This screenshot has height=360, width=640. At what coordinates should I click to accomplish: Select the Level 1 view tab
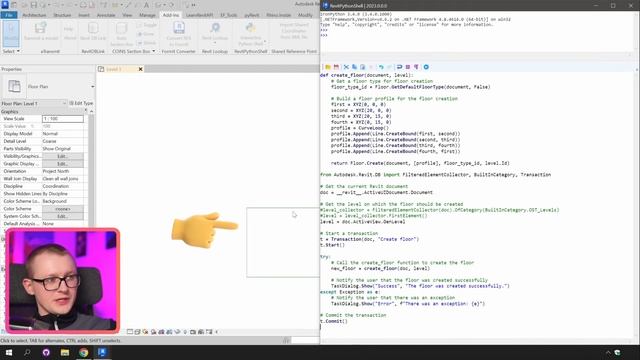[115, 69]
